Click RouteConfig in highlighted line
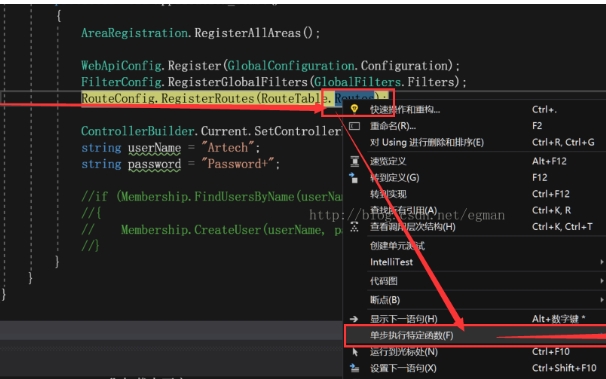 117,99
